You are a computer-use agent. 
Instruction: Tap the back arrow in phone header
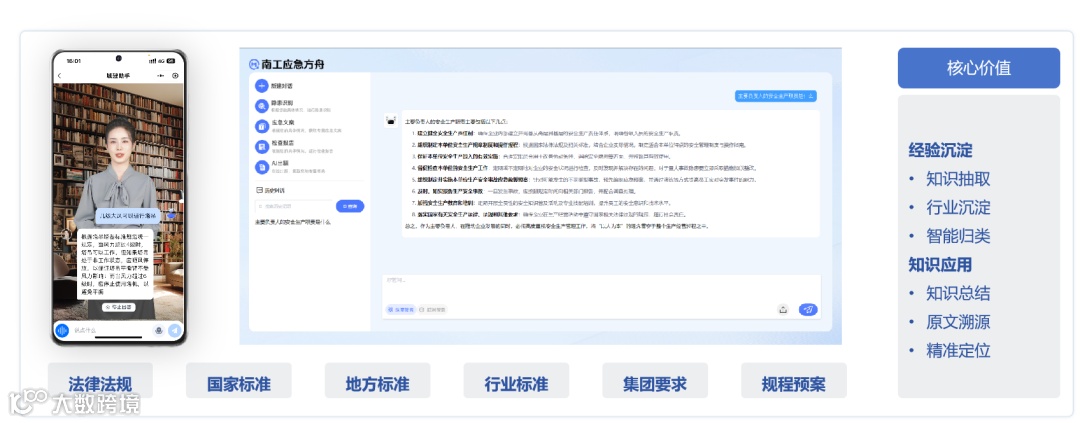coord(60,75)
